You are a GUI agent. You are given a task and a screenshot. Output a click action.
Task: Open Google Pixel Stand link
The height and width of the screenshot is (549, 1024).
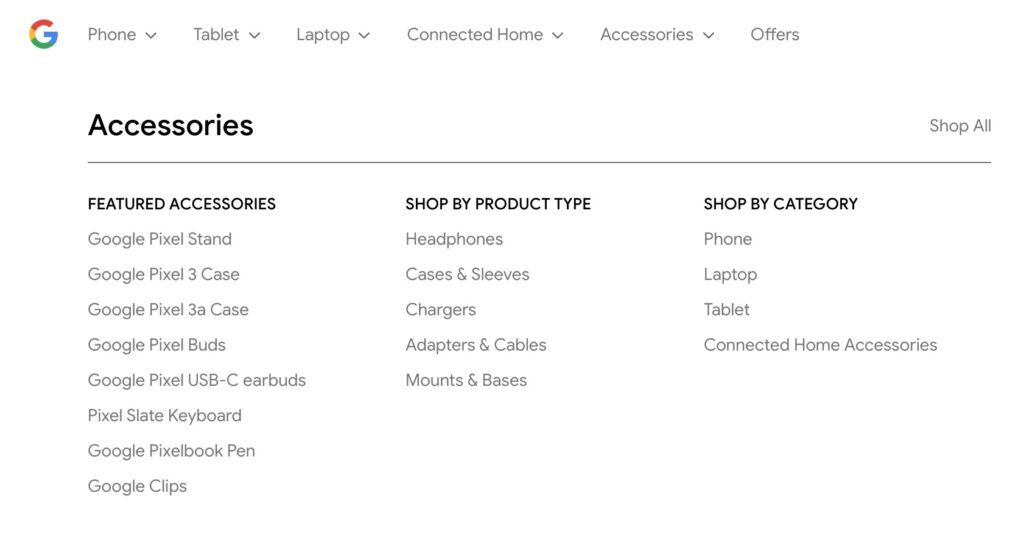160,239
